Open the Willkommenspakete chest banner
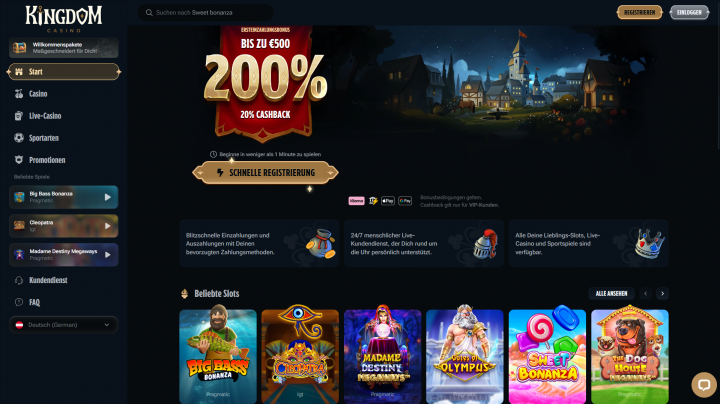This screenshot has height=404, width=720. point(63,48)
